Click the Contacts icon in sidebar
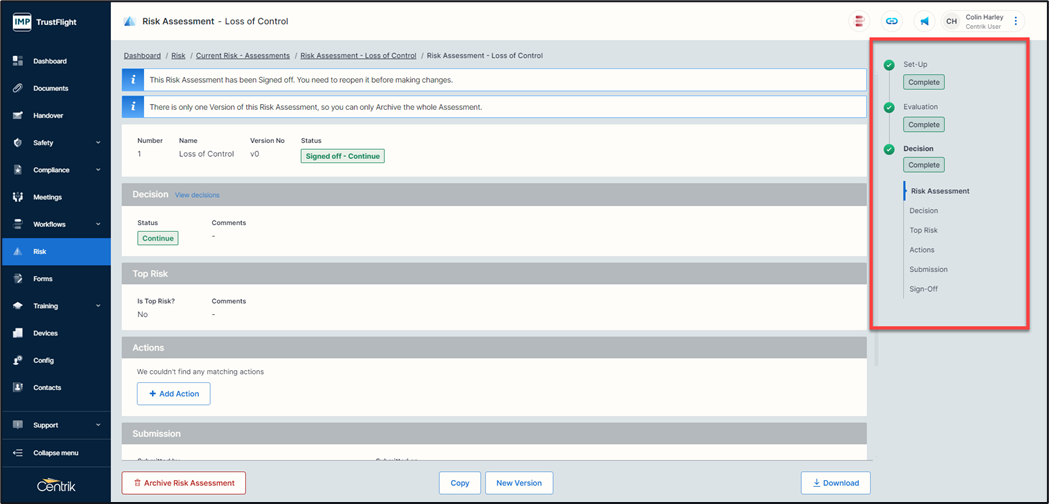The width and height of the screenshot is (1049, 504). coord(18,388)
